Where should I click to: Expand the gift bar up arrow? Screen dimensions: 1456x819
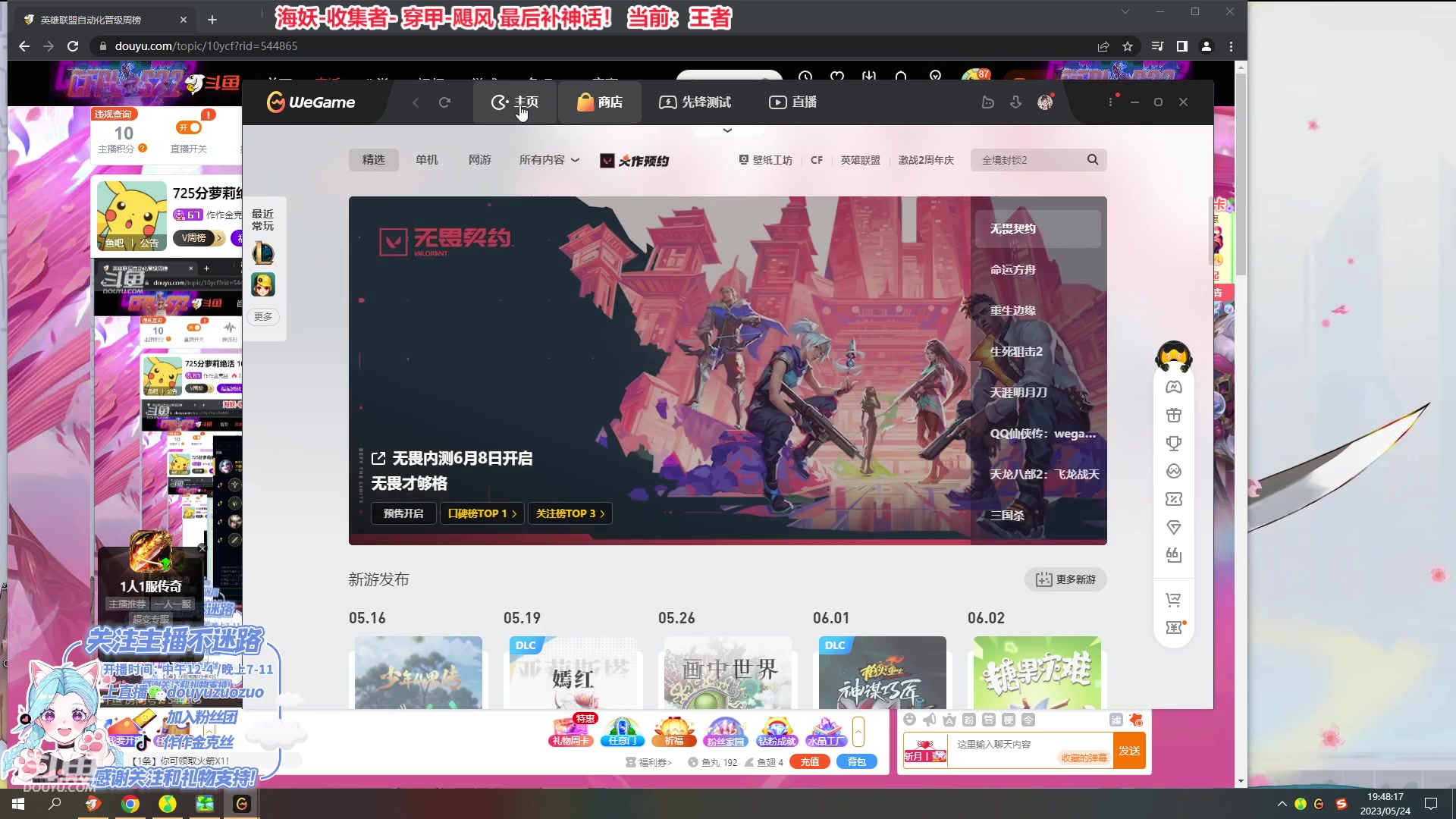click(858, 732)
